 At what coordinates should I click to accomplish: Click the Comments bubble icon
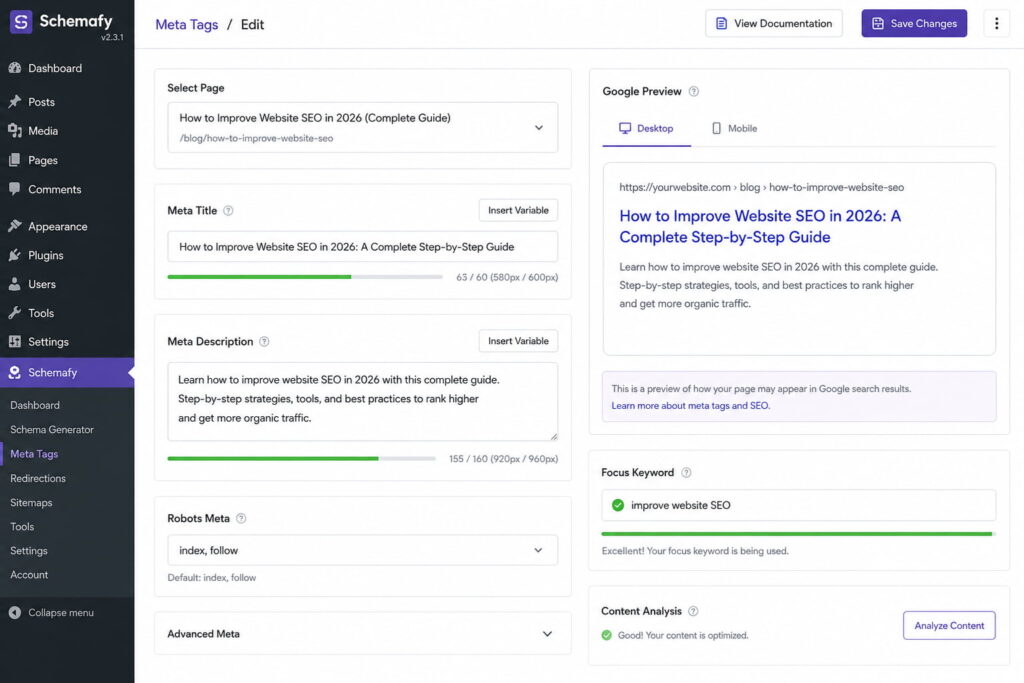[14, 189]
